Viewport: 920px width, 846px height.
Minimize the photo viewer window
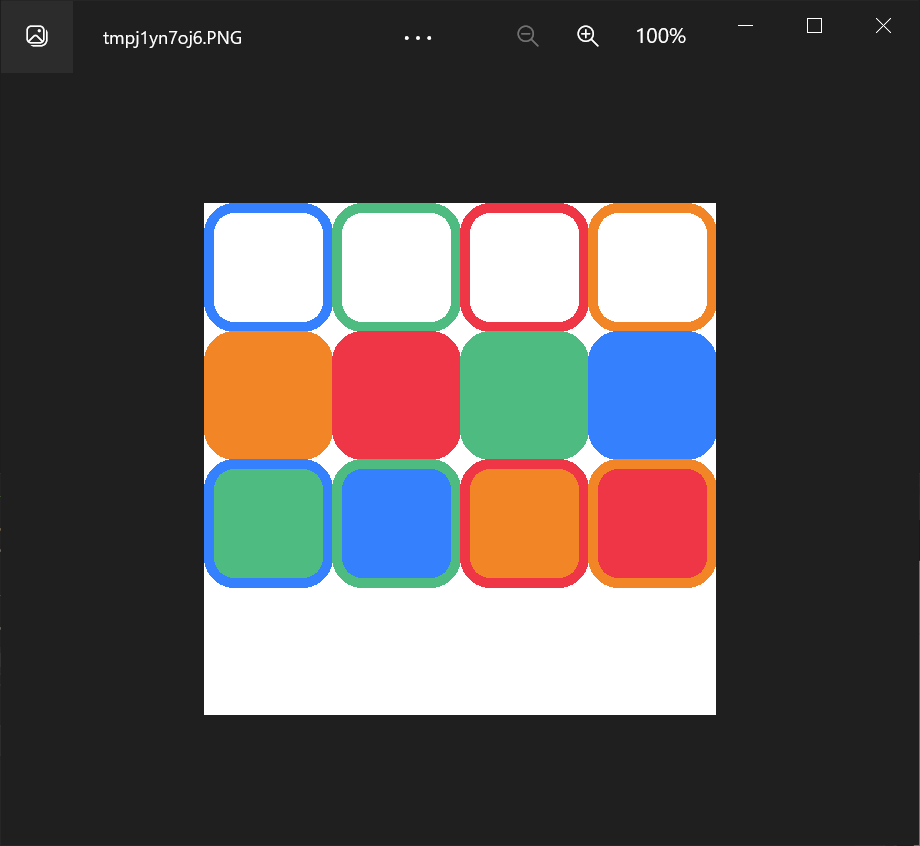coord(745,25)
